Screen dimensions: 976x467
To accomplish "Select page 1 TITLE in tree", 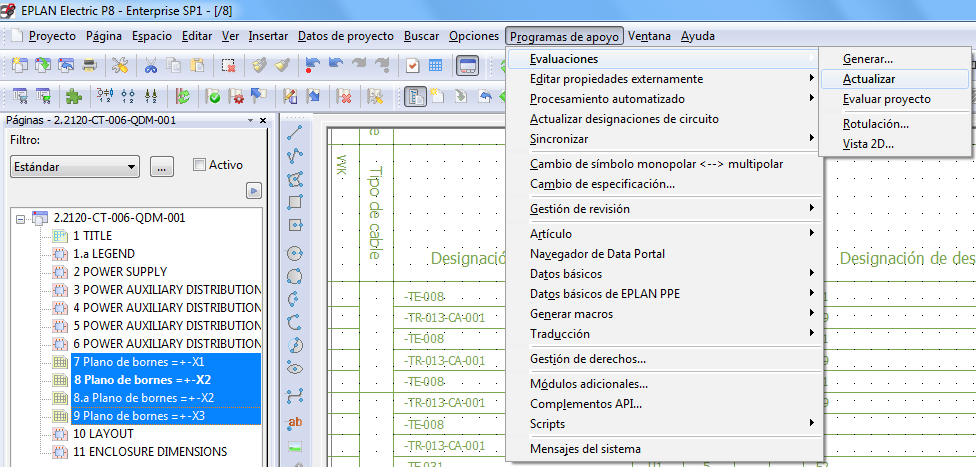I will tap(92, 236).
